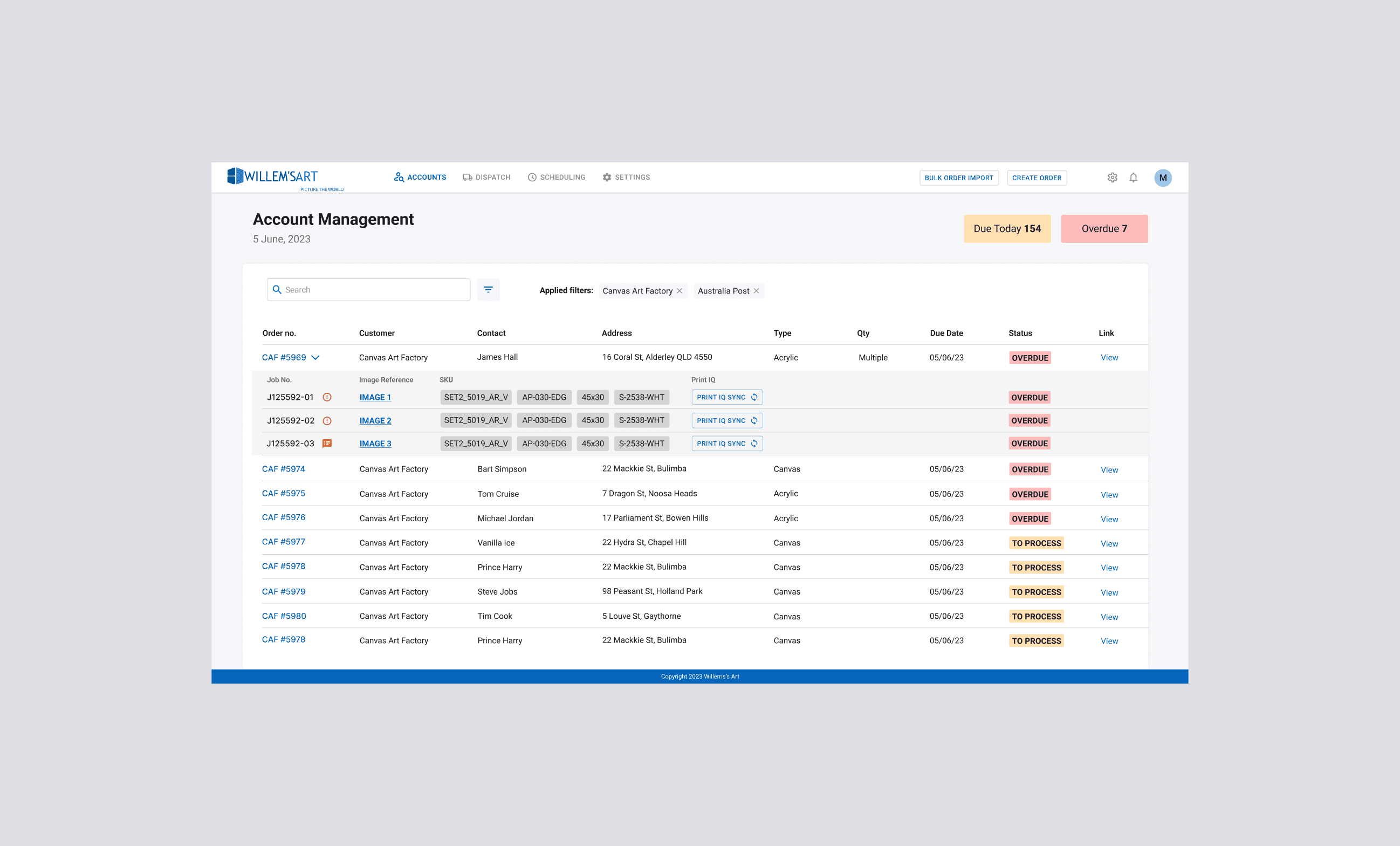Viewport: 1400px width, 846px height.
Task: Remove Canvas Art Factory filter chip
Action: tap(679, 290)
